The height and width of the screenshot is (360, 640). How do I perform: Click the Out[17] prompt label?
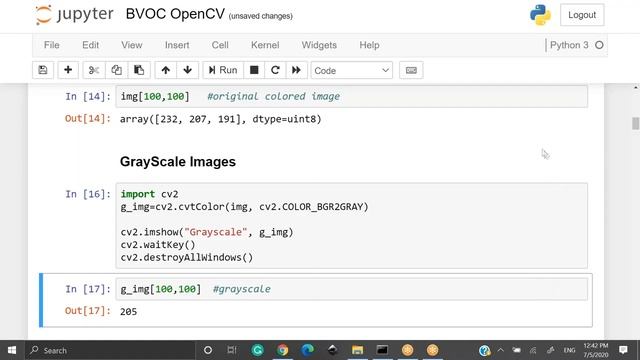pos(88,311)
